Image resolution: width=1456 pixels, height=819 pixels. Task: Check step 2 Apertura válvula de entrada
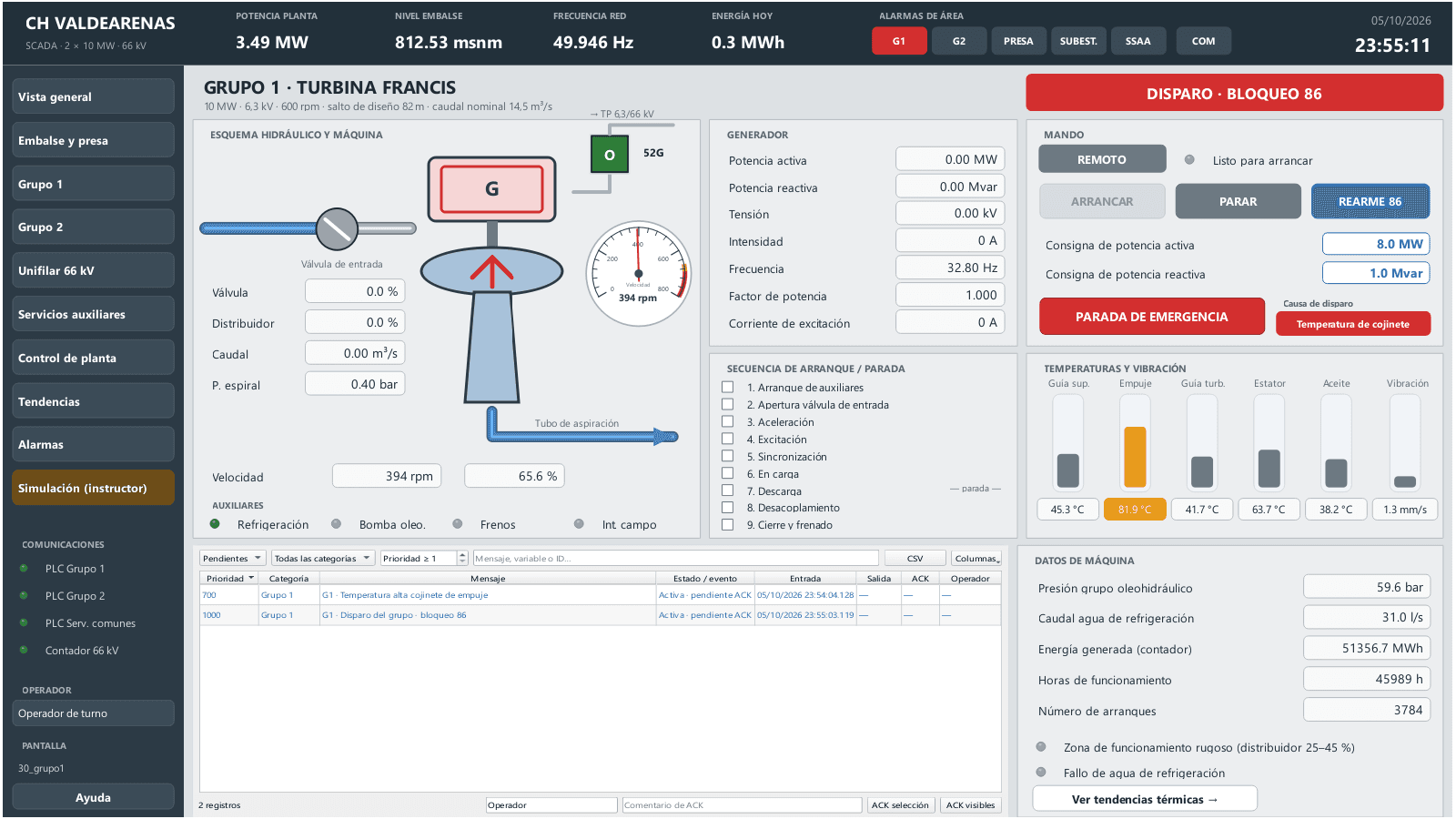(727, 404)
